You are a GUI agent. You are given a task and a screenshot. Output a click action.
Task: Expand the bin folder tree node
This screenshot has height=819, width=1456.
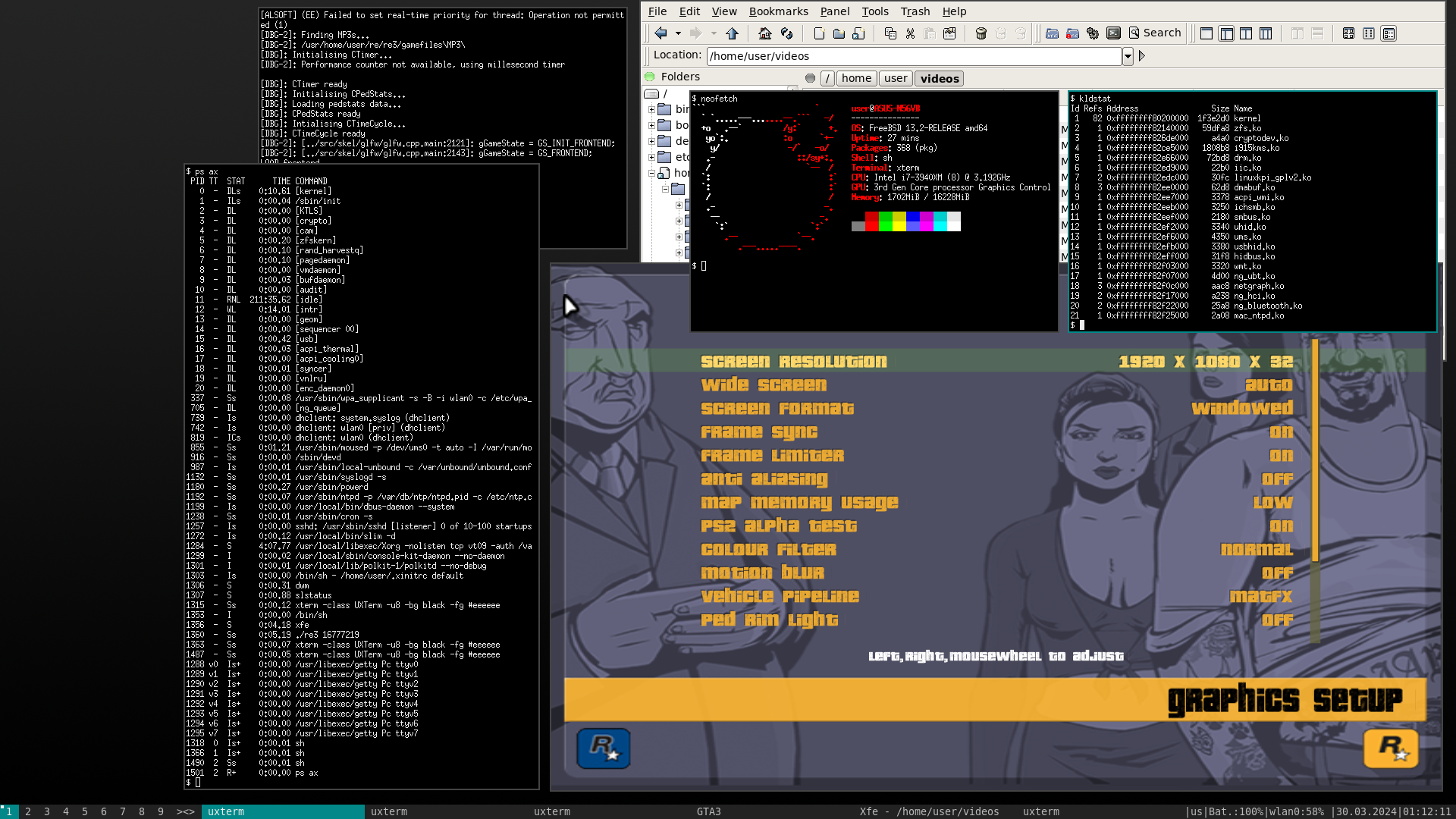coord(651,109)
